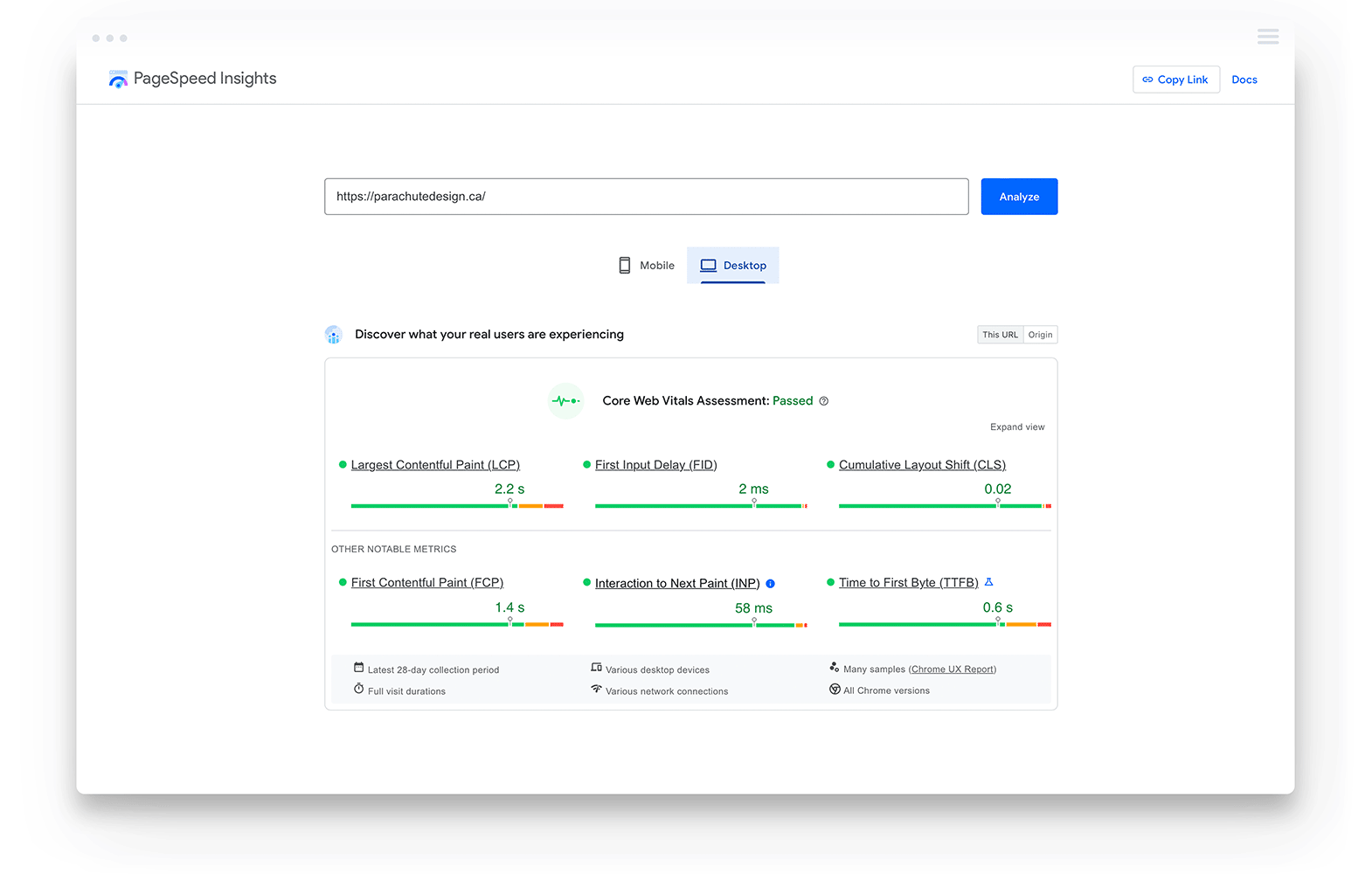Click the INP distribution bar

click(701, 626)
